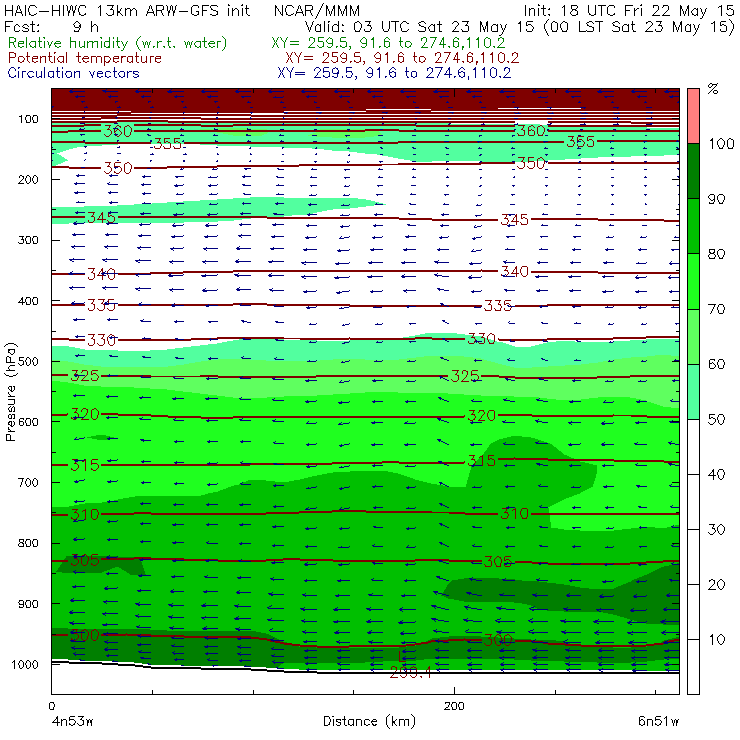Screen dimensions: 740x740
Task: Click the right '300' contour label
Action: click(498, 640)
